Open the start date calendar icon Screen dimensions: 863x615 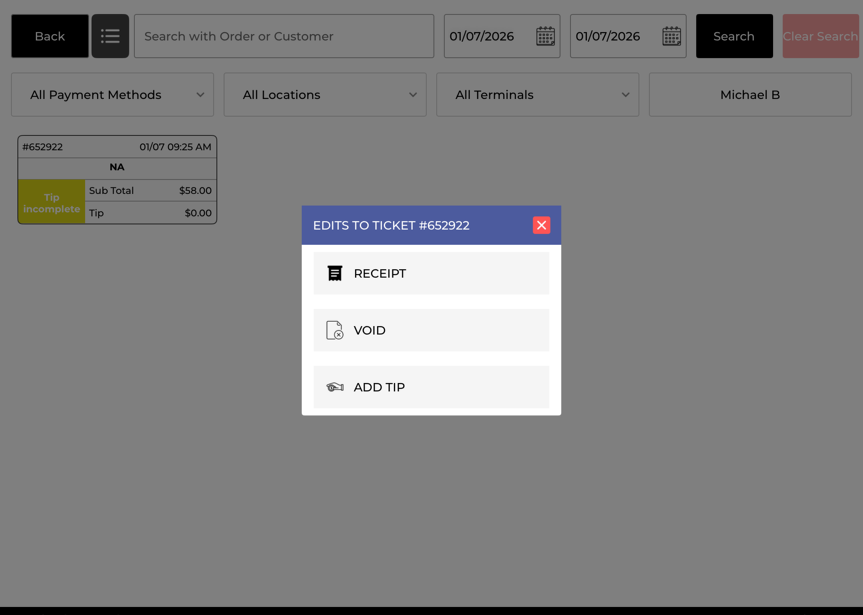pos(545,36)
